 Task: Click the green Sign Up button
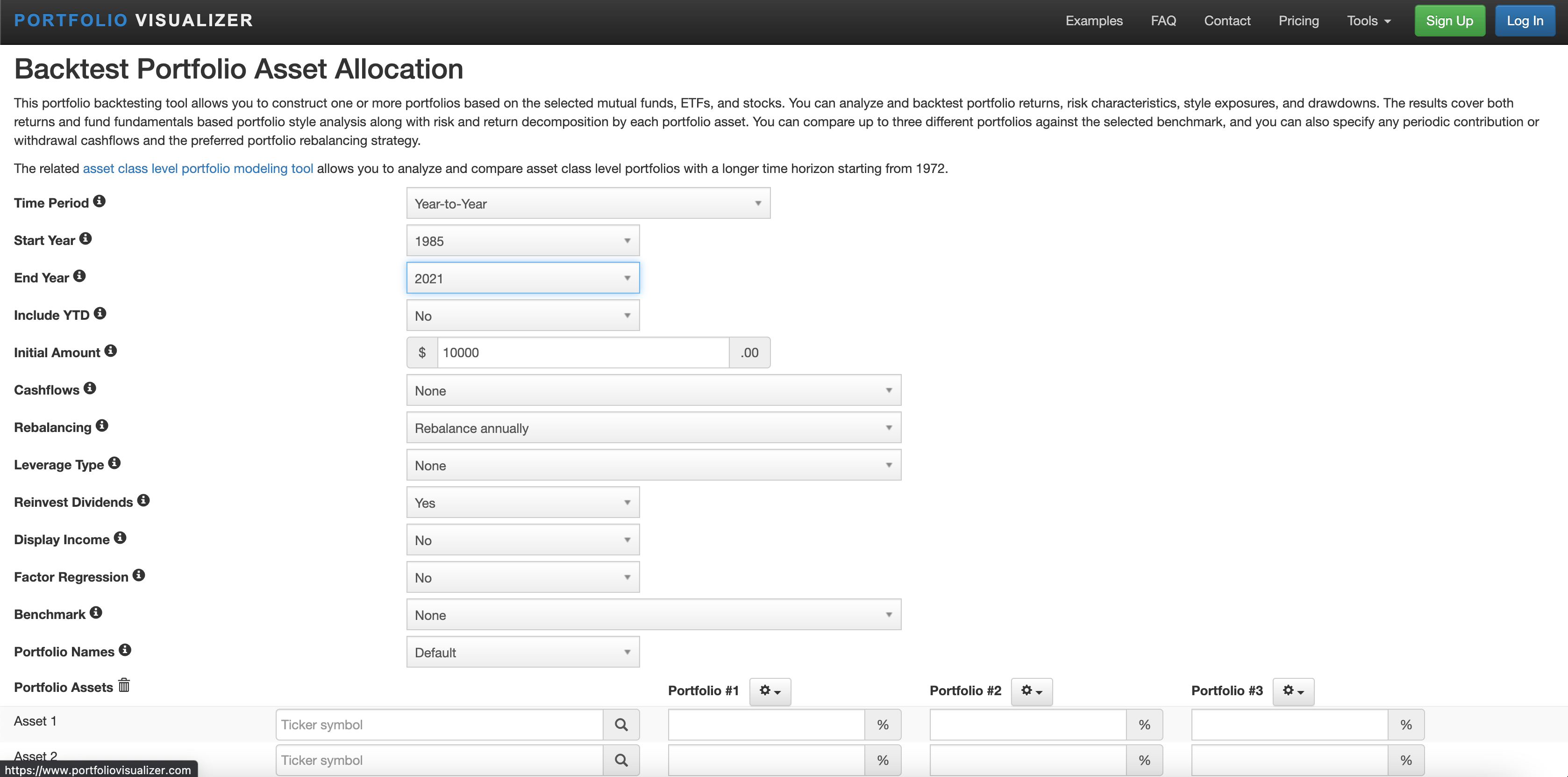click(x=1449, y=21)
